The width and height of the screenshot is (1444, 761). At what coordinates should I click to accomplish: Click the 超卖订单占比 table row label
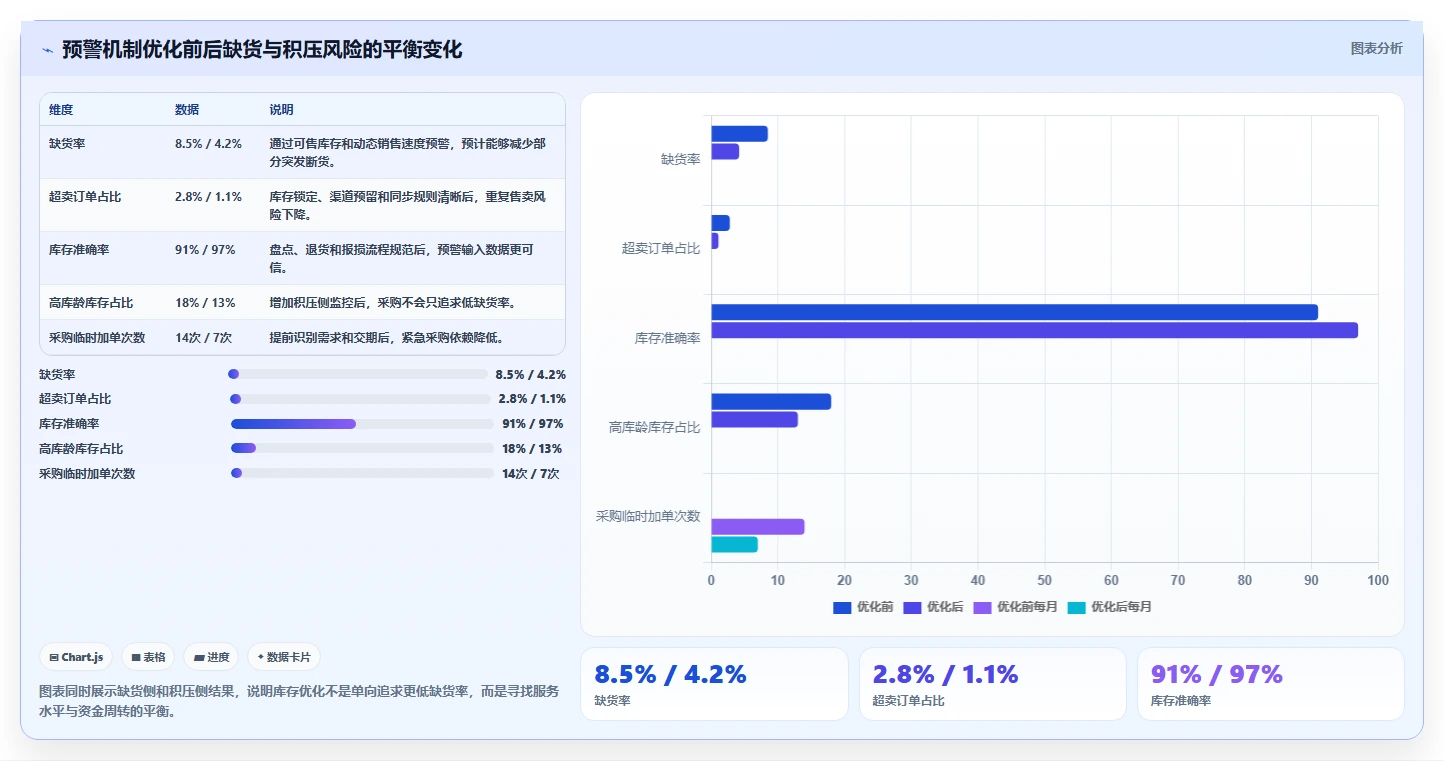coord(85,197)
